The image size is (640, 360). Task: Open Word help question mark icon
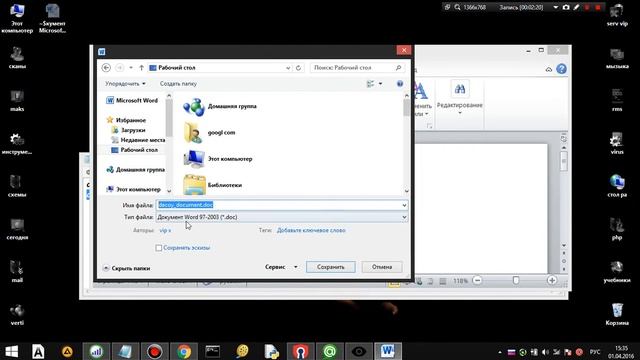561,69
